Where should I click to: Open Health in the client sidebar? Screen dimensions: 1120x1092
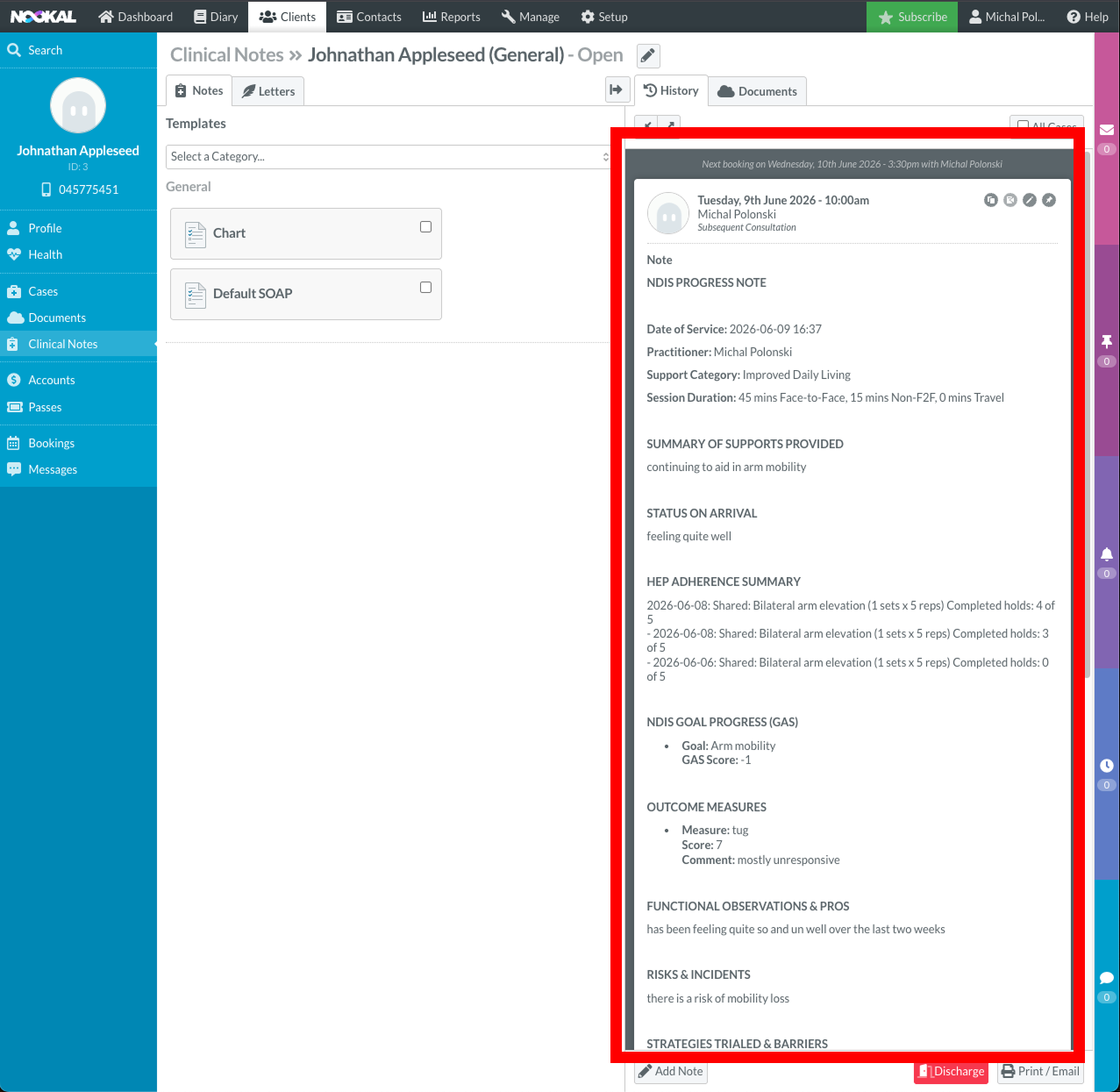pyautogui.click(x=78, y=254)
